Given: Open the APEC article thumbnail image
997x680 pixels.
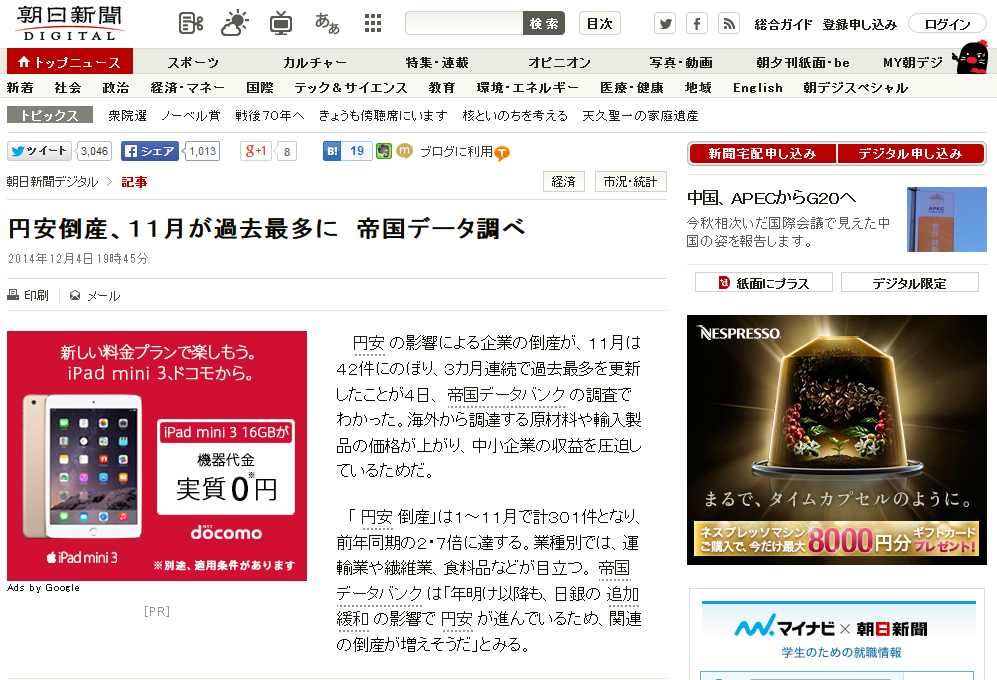Looking at the screenshot, I should point(947,219).
